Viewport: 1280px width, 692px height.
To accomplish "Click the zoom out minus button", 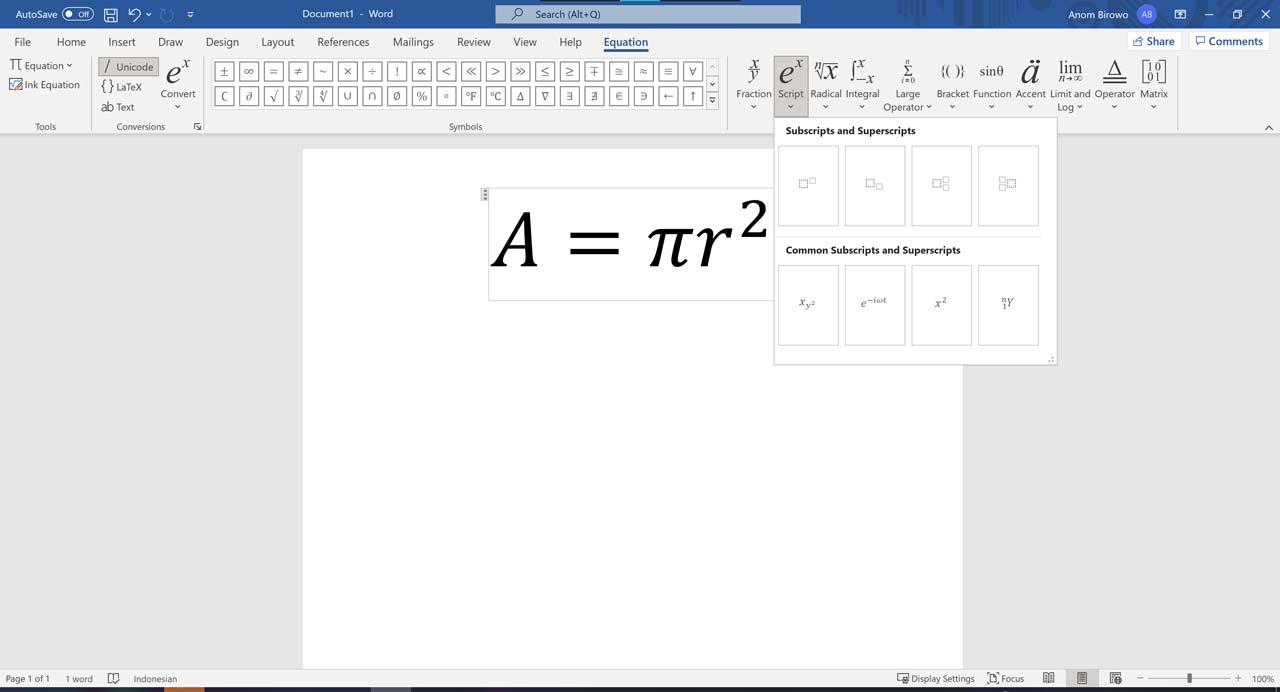I will point(1139,678).
